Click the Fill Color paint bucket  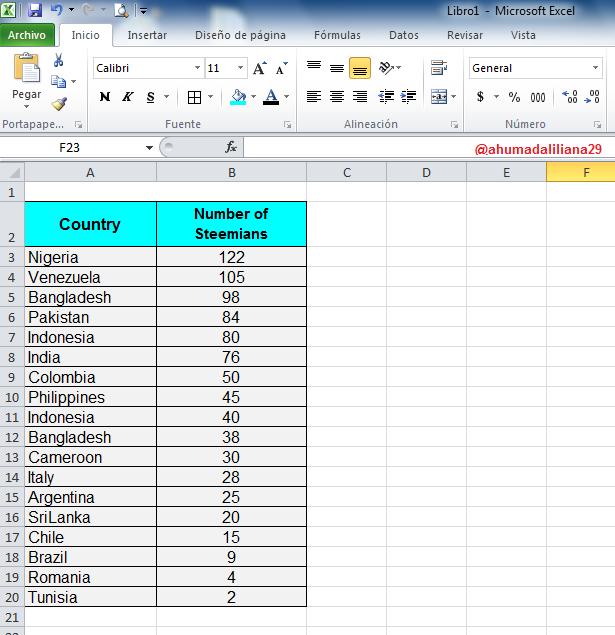(x=238, y=97)
